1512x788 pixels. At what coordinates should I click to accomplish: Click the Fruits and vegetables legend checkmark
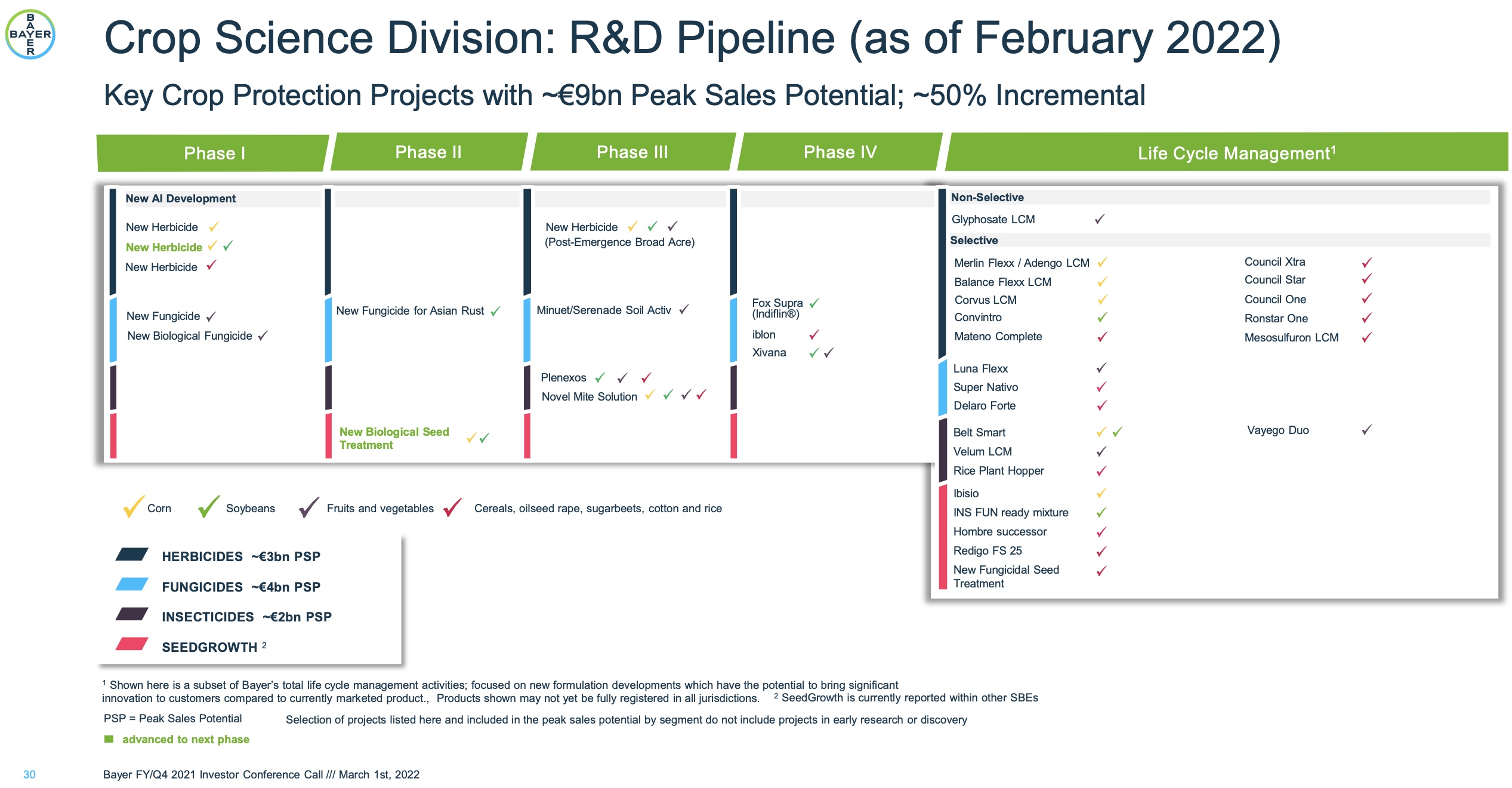[x=309, y=507]
